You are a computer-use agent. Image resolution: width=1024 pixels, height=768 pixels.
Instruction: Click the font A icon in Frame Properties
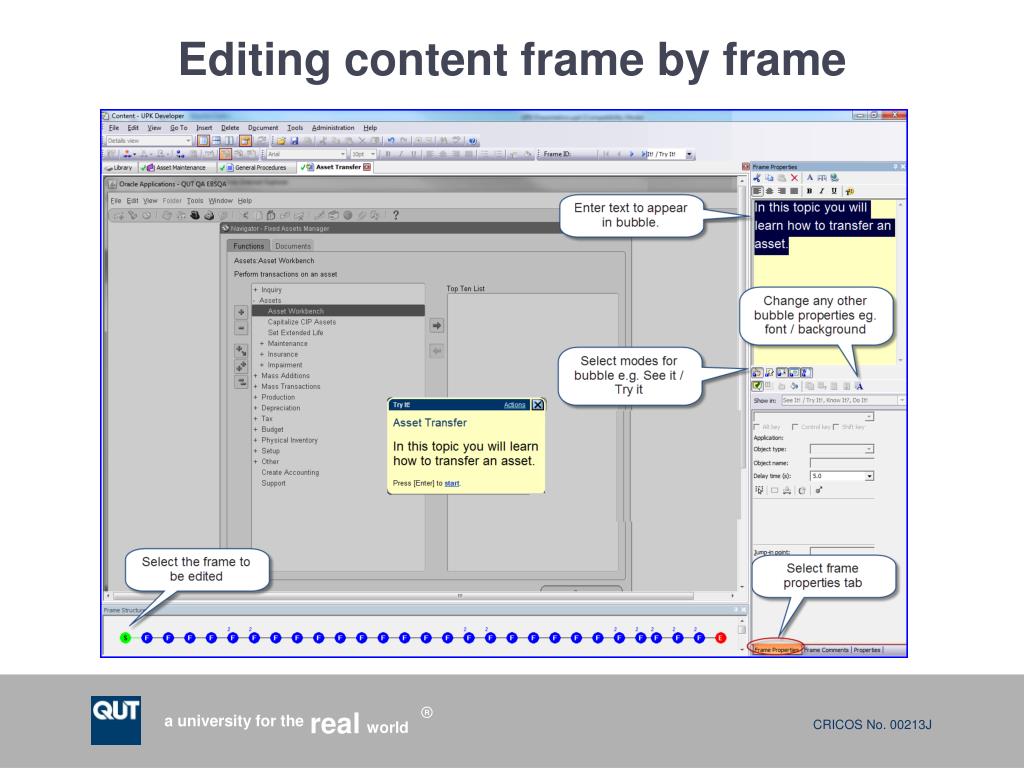[x=810, y=178]
